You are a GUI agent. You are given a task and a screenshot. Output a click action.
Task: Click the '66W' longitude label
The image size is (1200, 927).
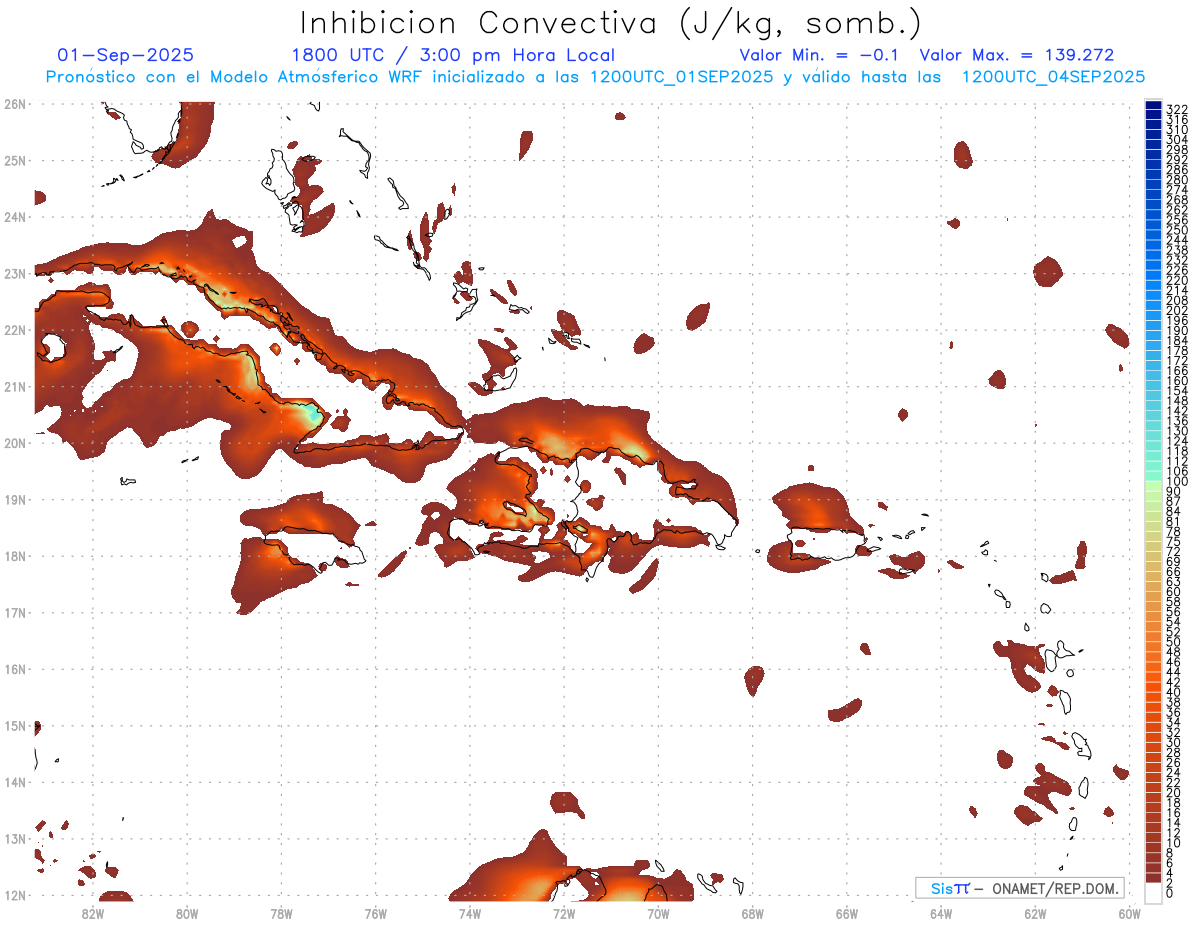click(847, 913)
